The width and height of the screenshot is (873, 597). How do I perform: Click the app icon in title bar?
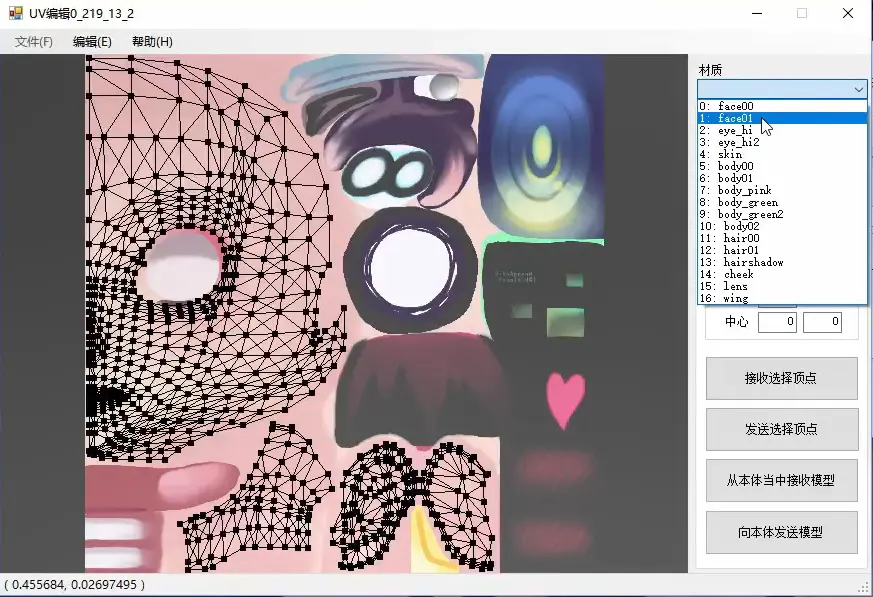pos(16,13)
